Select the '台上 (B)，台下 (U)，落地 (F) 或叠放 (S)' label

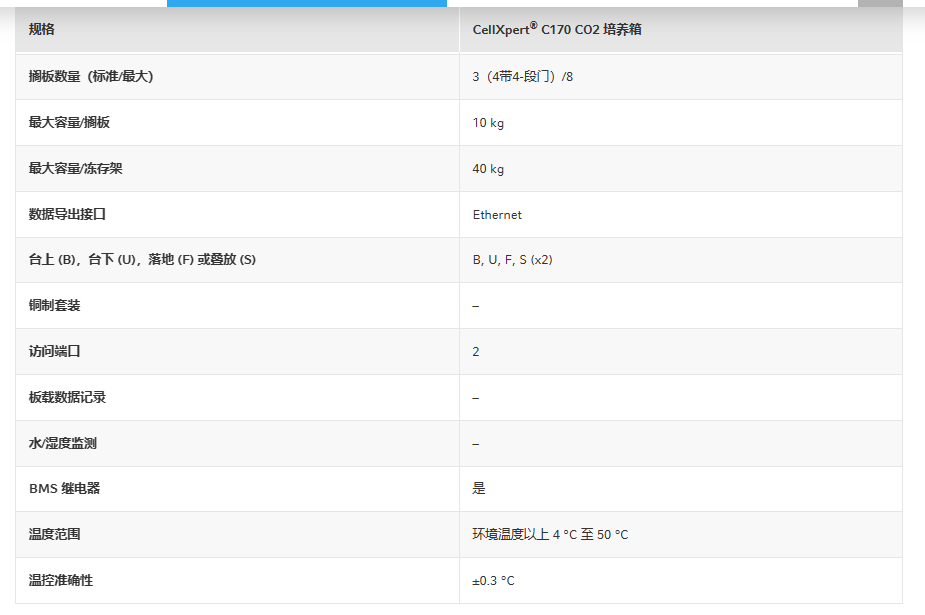pos(142,259)
